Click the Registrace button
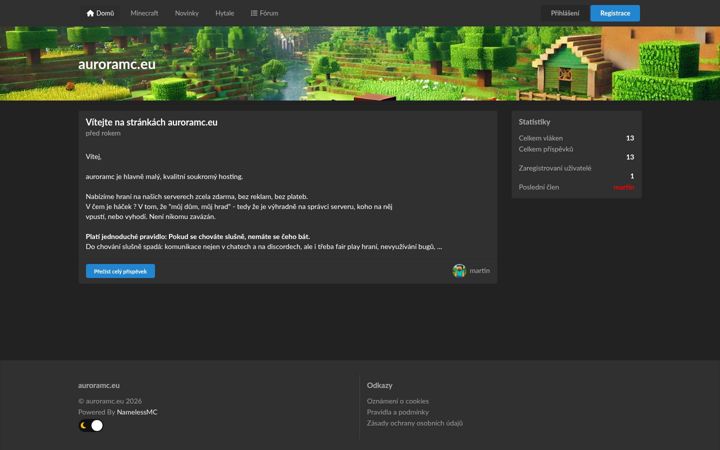Viewport: 720px width, 450px height. coord(615,13)
